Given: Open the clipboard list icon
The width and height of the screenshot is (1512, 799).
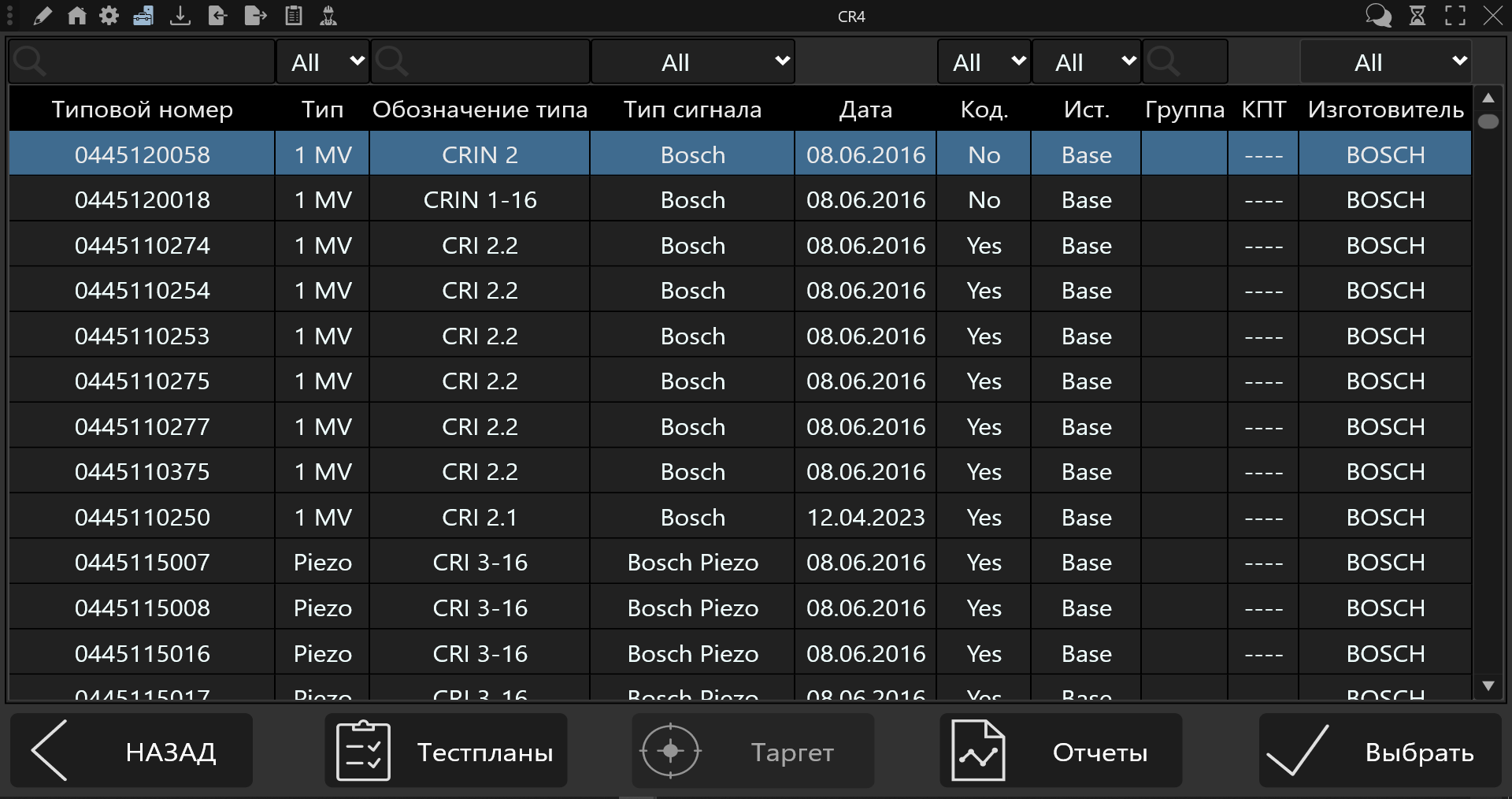Looking at the screenshot, I should [294, 15].
